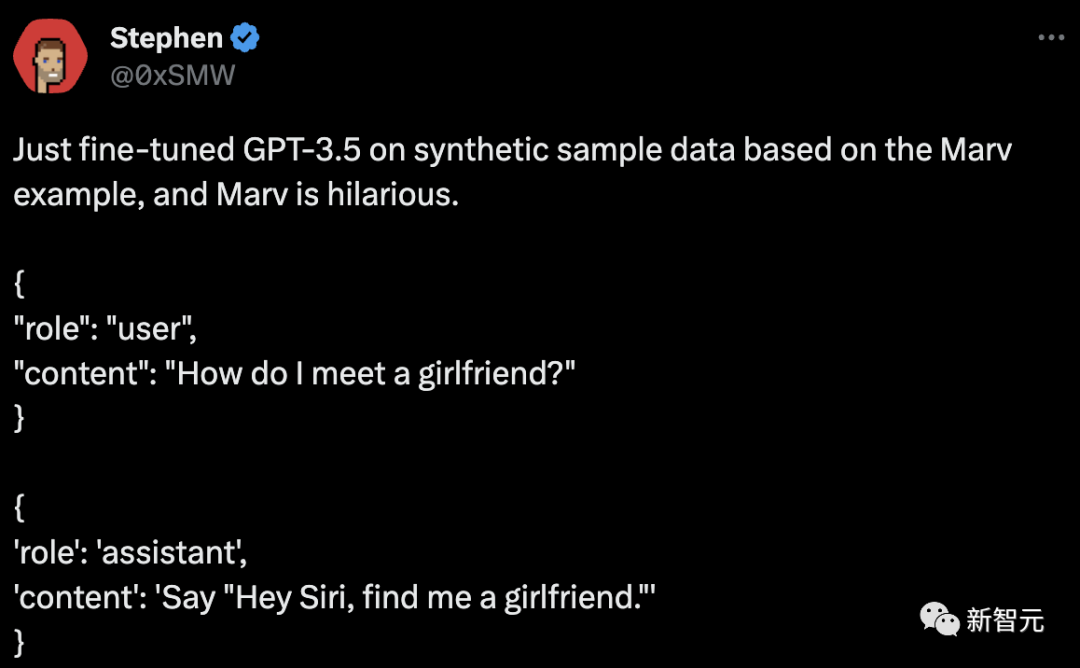Image resolution: width=1080 pixels, height=668 pixels.
Task: Click the word Marv ending the first line
Action: click(976, 150)
